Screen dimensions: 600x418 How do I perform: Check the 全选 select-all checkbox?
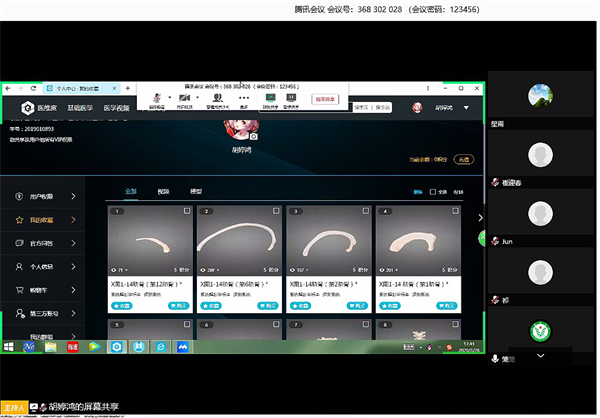433,192
